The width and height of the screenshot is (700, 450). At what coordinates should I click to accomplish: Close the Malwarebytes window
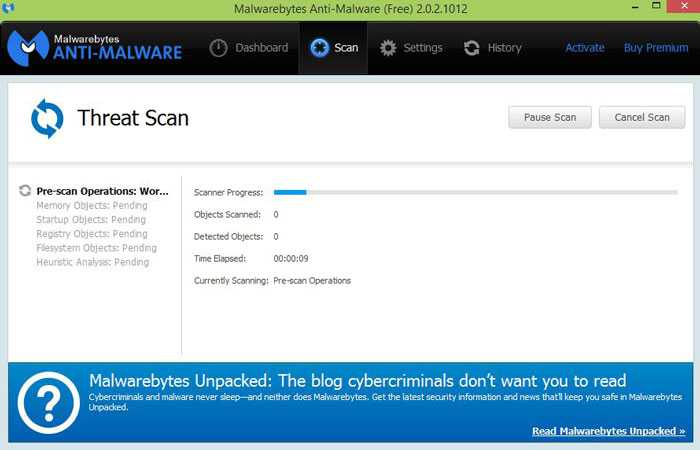point(684,6)
